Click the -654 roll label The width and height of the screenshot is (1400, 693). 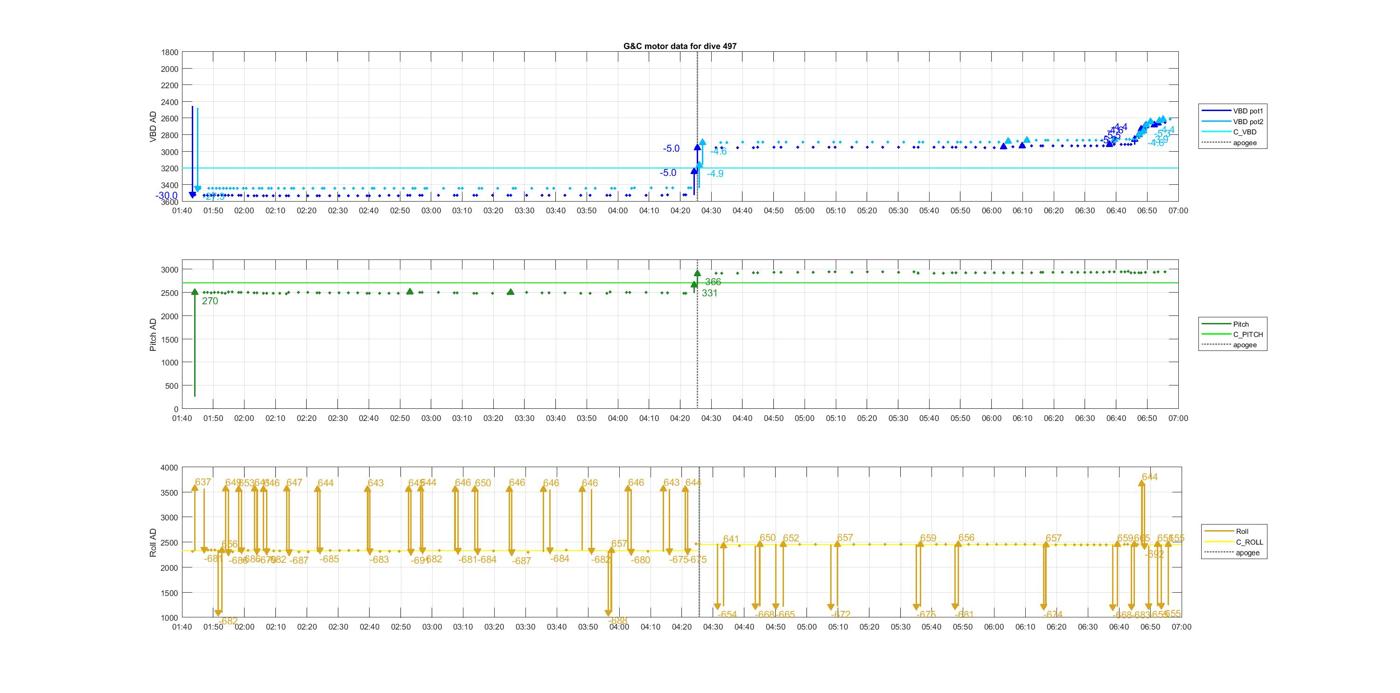click(727, 615)
